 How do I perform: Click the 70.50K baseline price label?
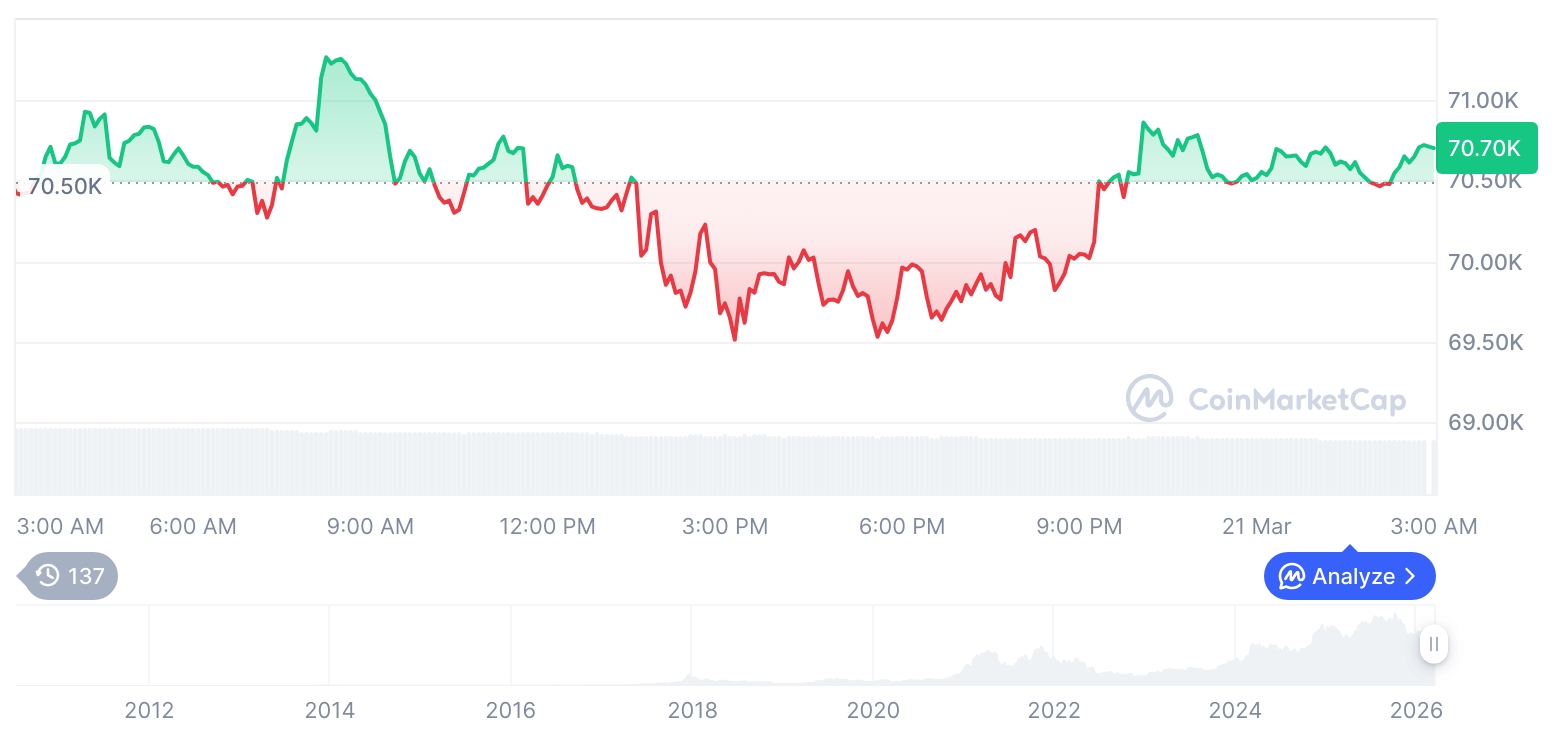(x=64, y=186)
